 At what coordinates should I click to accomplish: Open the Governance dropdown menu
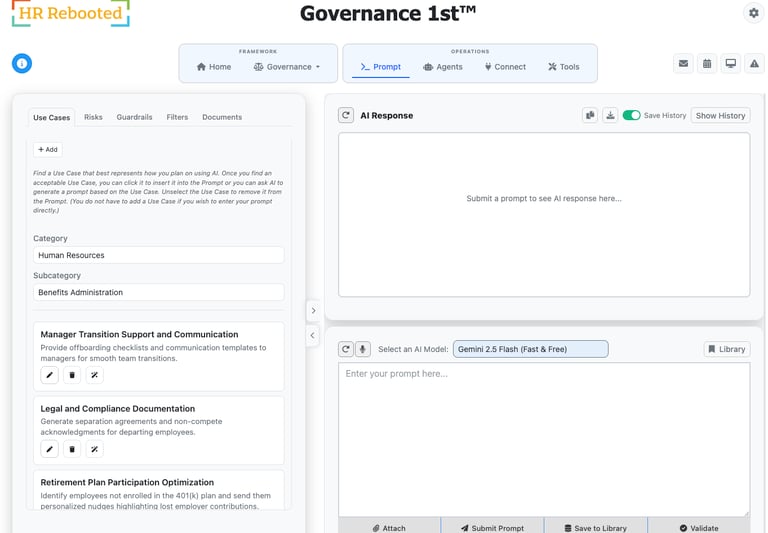click(287, 67)
